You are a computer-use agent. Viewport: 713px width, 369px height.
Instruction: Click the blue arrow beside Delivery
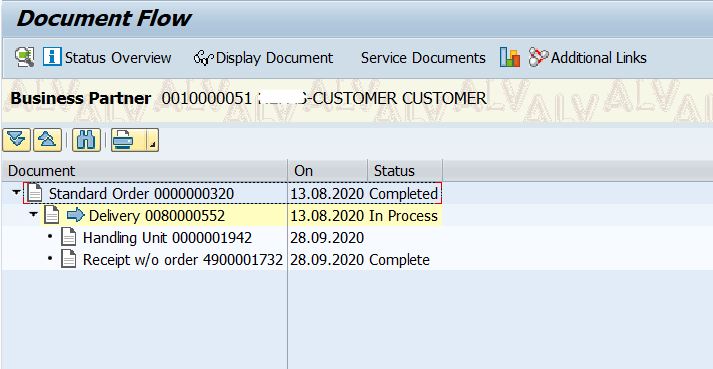point(75,215)
